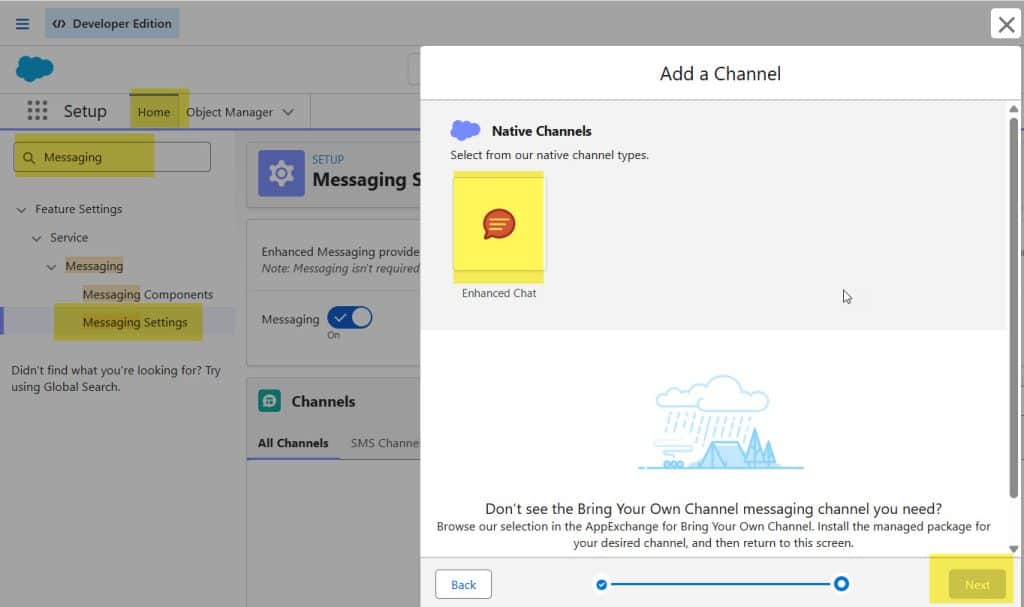Click the current second progress step
The width and height of the screenshot is (1024, 607).
(x=841, y=583)
